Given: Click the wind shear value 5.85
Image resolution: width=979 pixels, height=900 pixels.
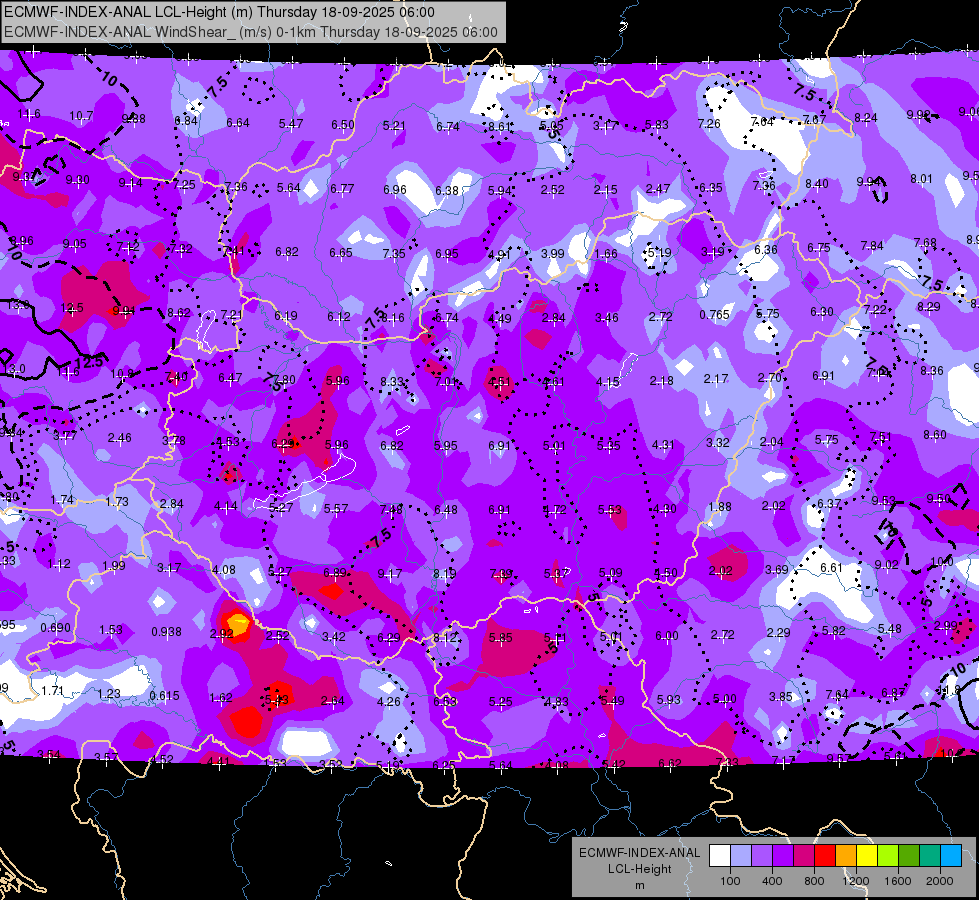Looking at the screenshot, I should 501,638.
